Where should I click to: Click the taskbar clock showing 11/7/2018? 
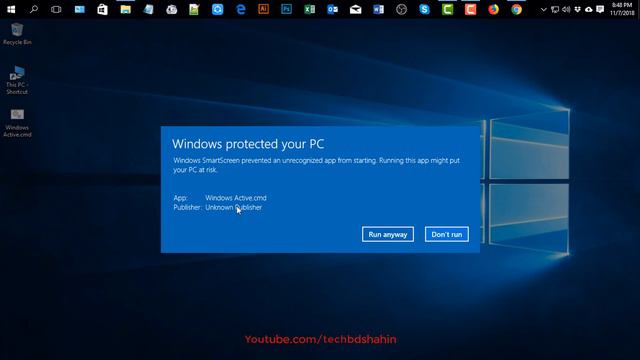pos(622,9)
